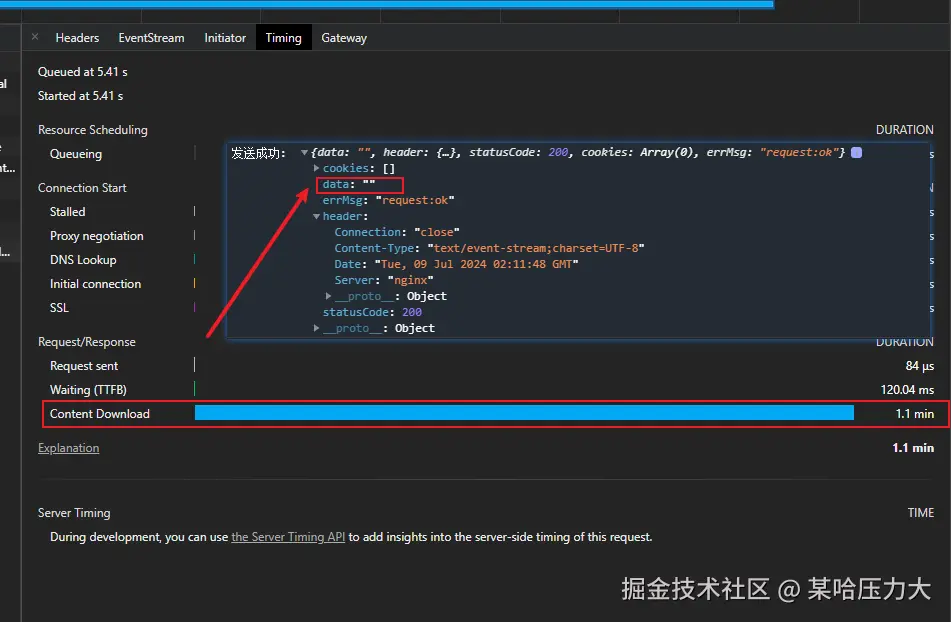Click the Content-Type text/event-stream line

click(489, 248)
